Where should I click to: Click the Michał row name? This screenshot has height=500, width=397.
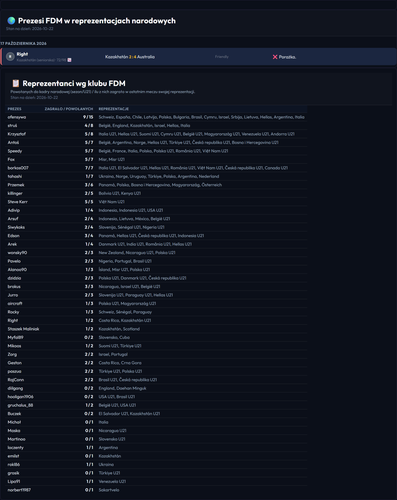(14, 422)
